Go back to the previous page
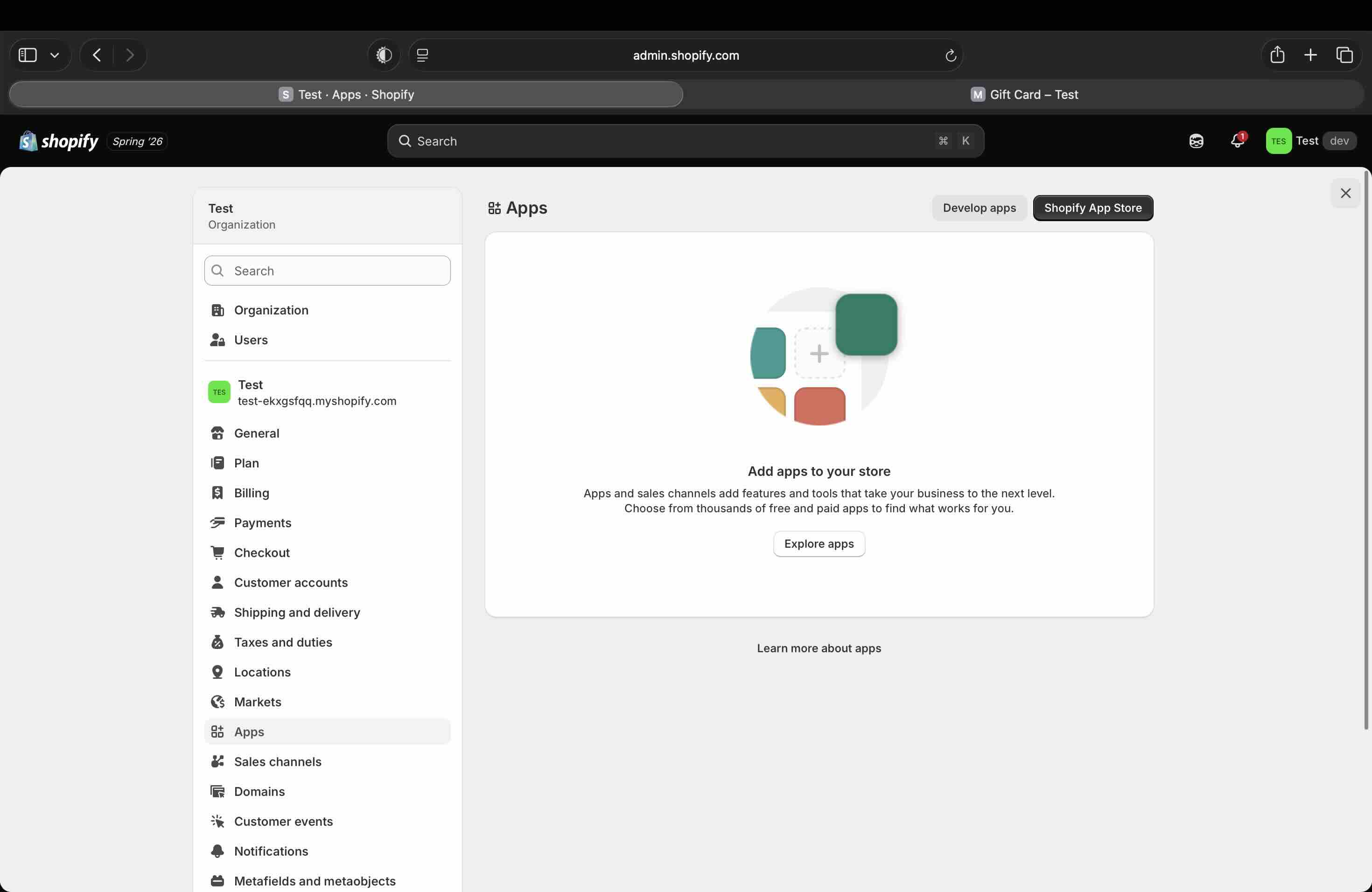Screen dimensions: 1372x892 [97, 56]
